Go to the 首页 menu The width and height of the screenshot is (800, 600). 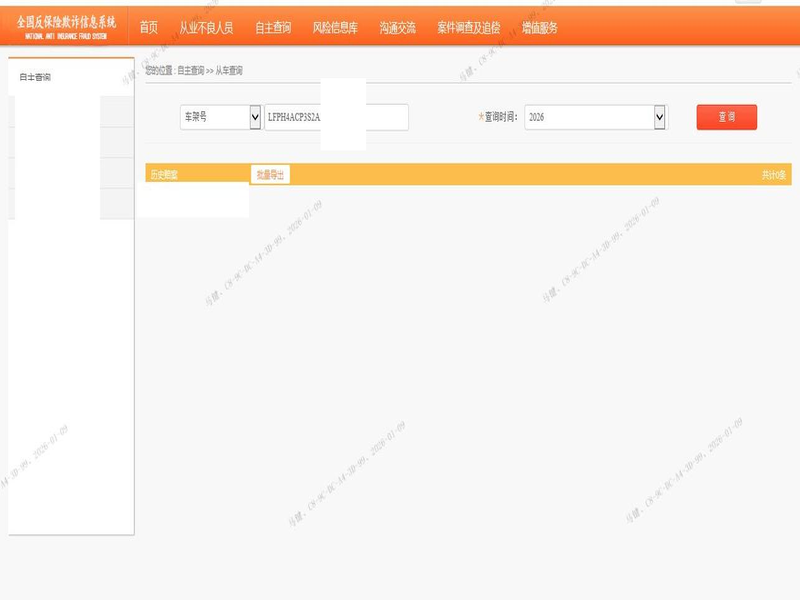(x=148, y=27)
